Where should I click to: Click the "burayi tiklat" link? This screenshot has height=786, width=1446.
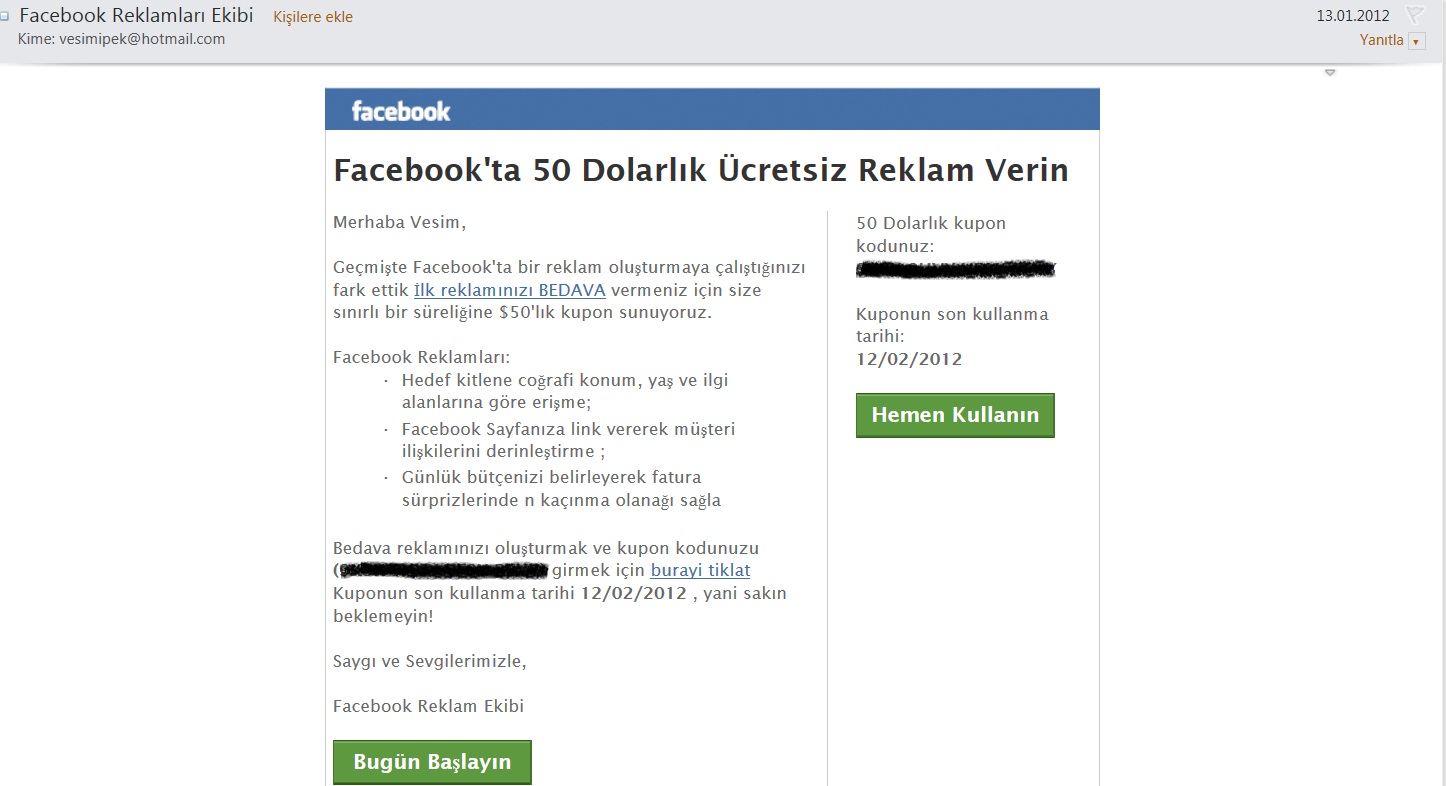click(700, 571)
